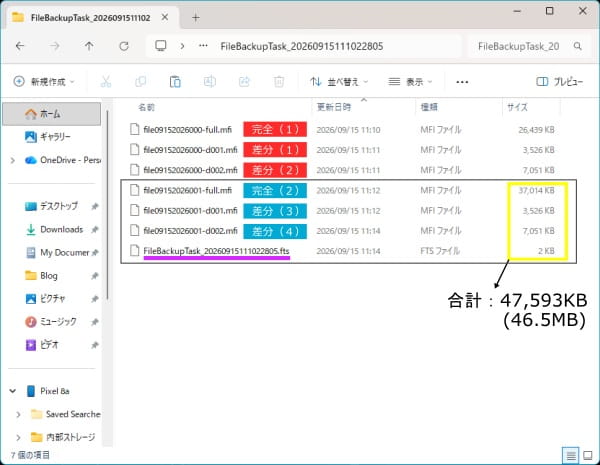
Task: Unpin Downloads using its pin icon
Action: [x=95, y=230]
